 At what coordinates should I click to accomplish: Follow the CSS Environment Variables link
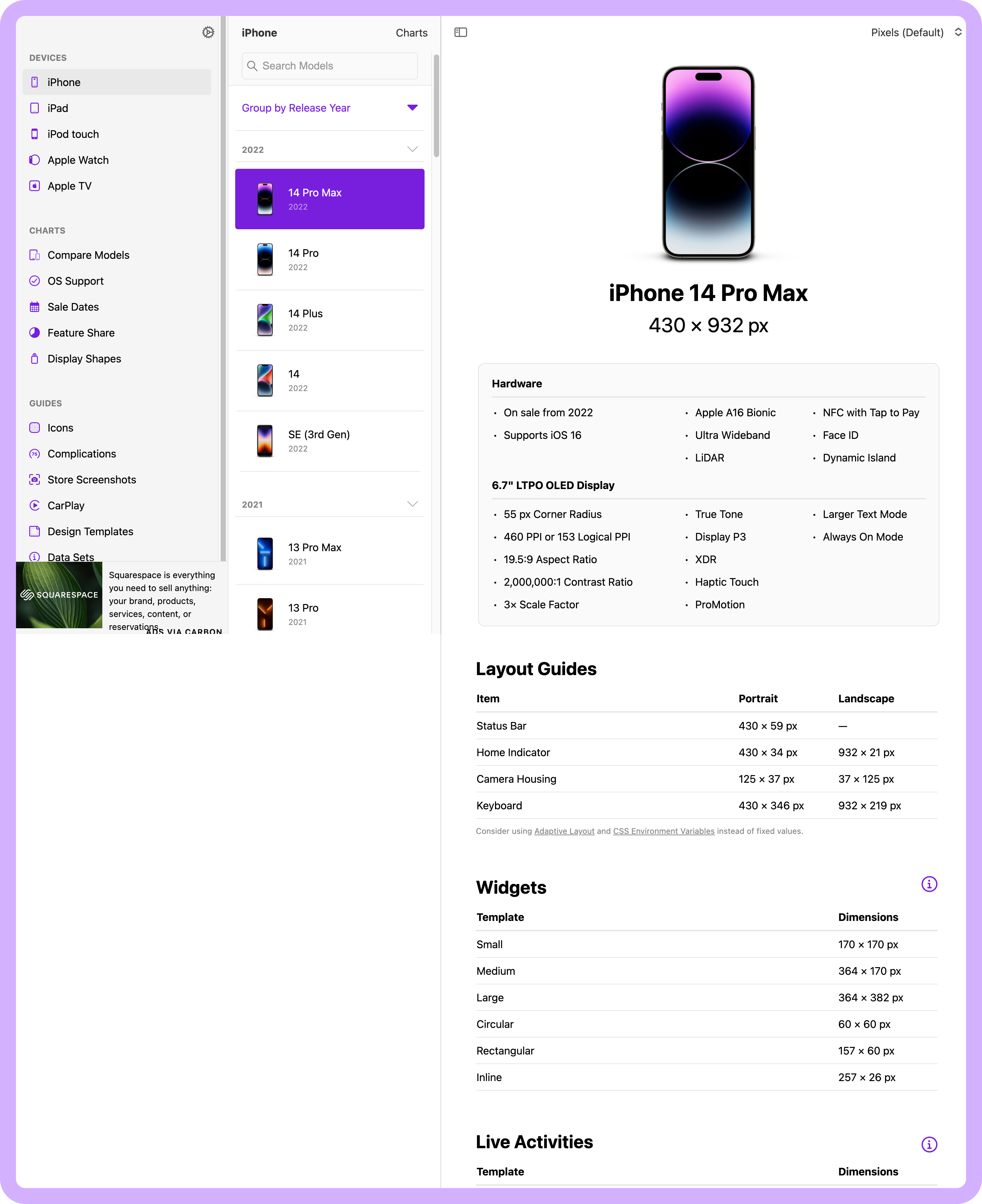click(x=663, y=831)
